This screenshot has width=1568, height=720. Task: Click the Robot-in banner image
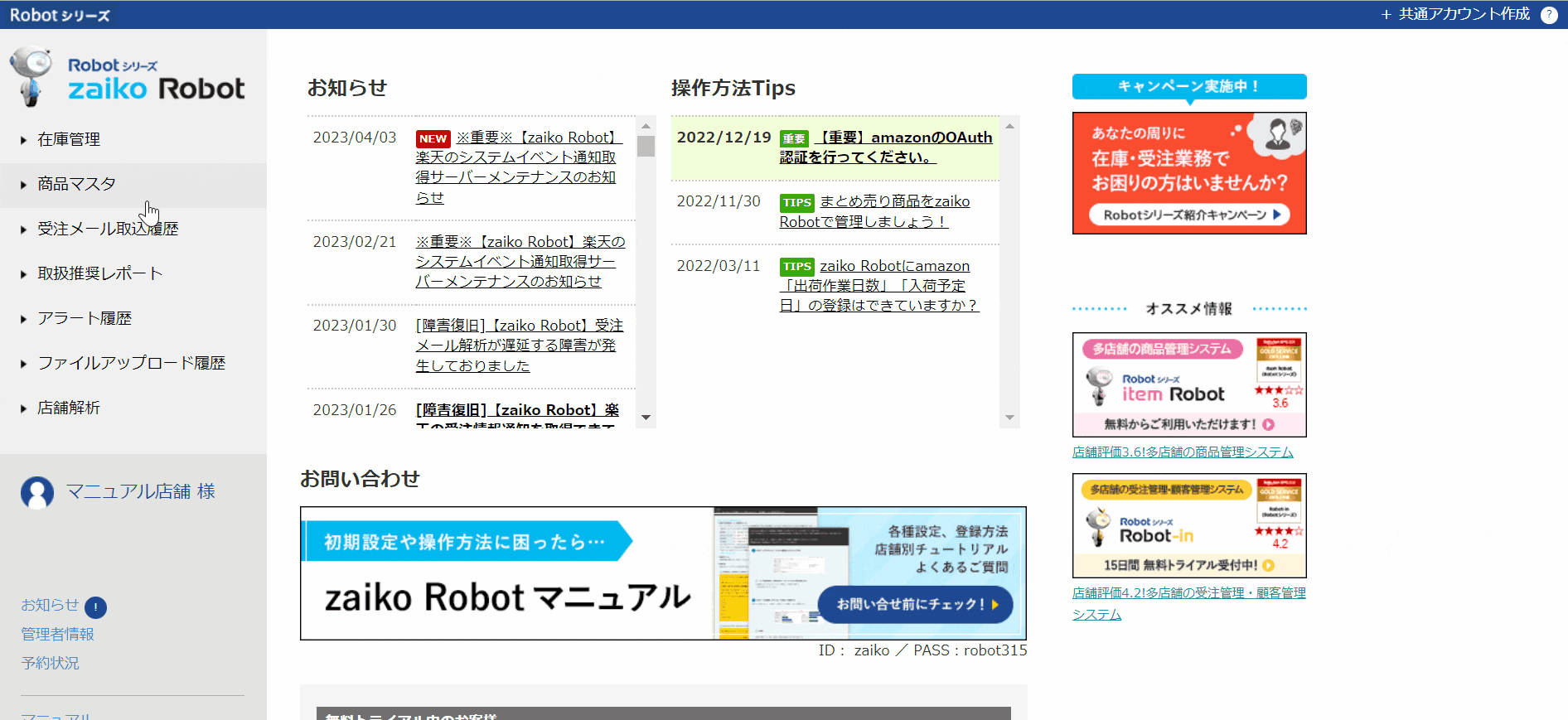1189,526
